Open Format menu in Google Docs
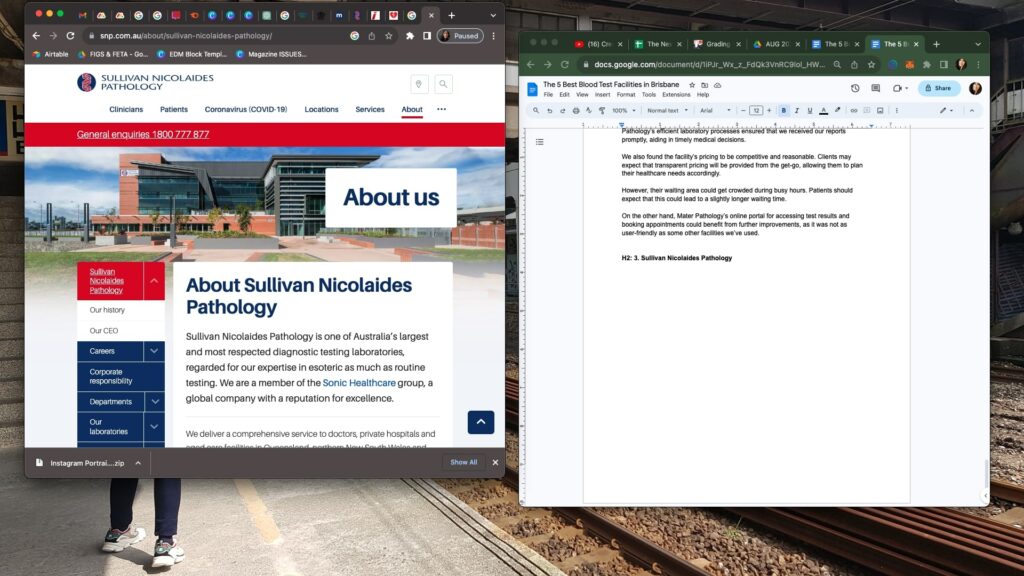The width and height of the screenshot is (1024, 576). [626, 95]
